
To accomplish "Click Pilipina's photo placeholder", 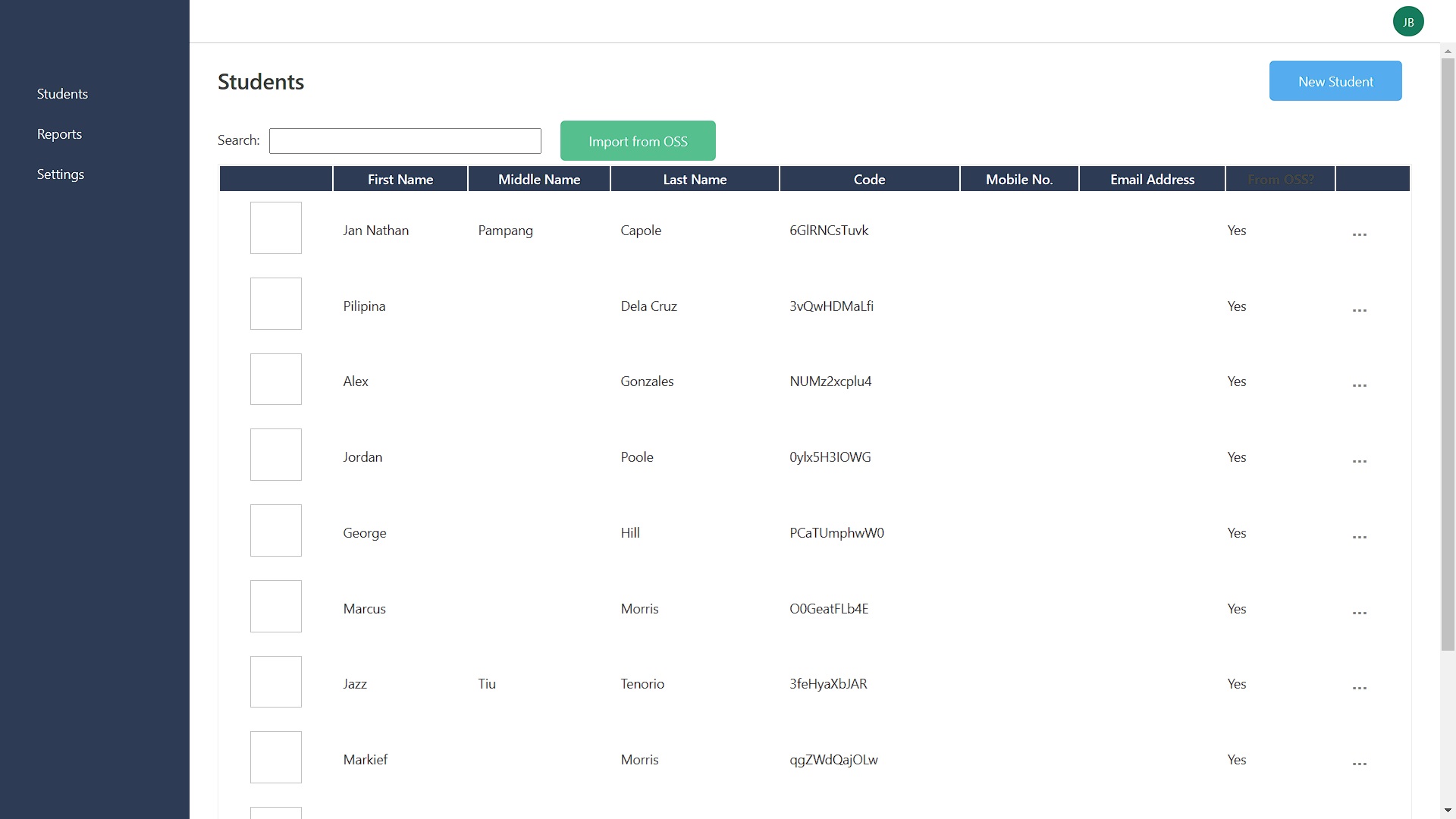I will (276, 303).
